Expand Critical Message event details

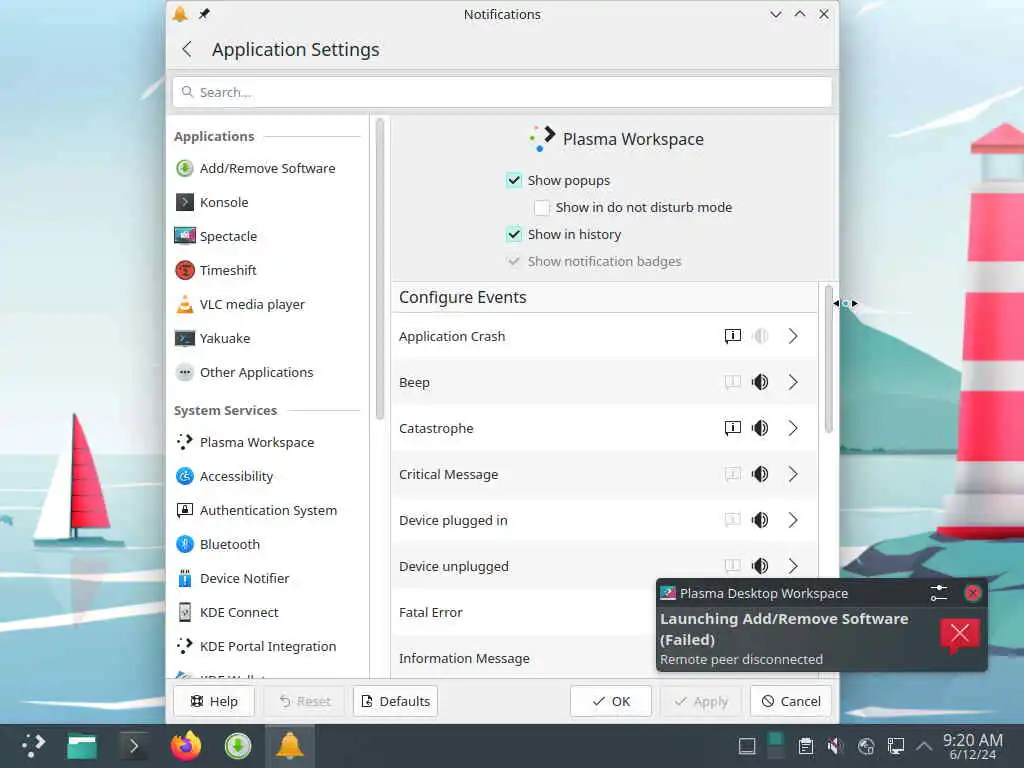(793, 474)
